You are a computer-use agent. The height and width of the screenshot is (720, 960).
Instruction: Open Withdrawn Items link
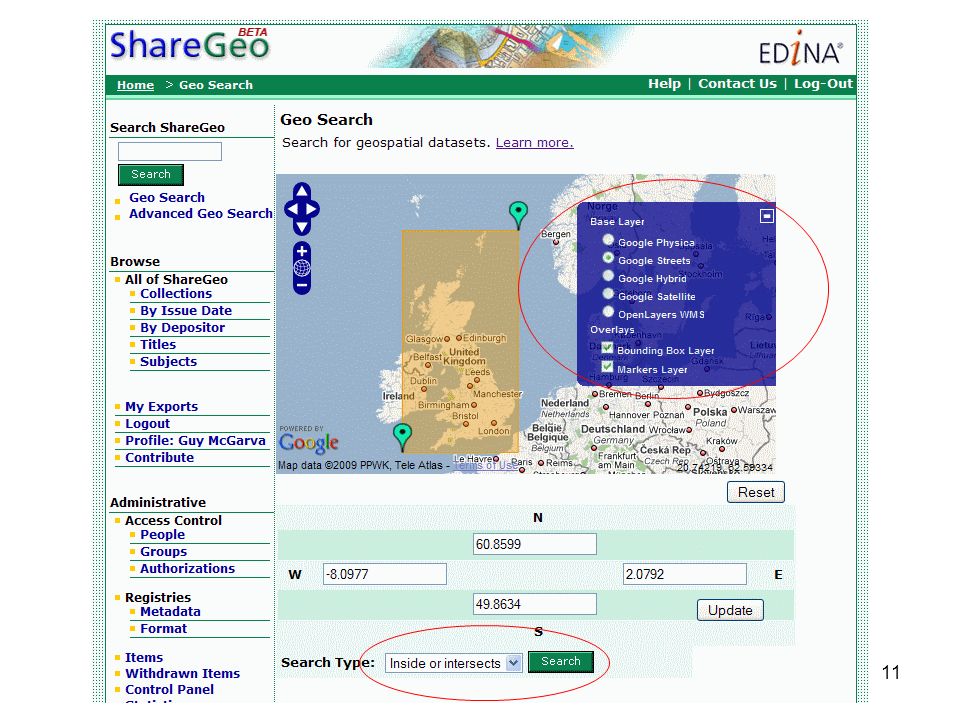pyautogui.click(x=182, y=673)
